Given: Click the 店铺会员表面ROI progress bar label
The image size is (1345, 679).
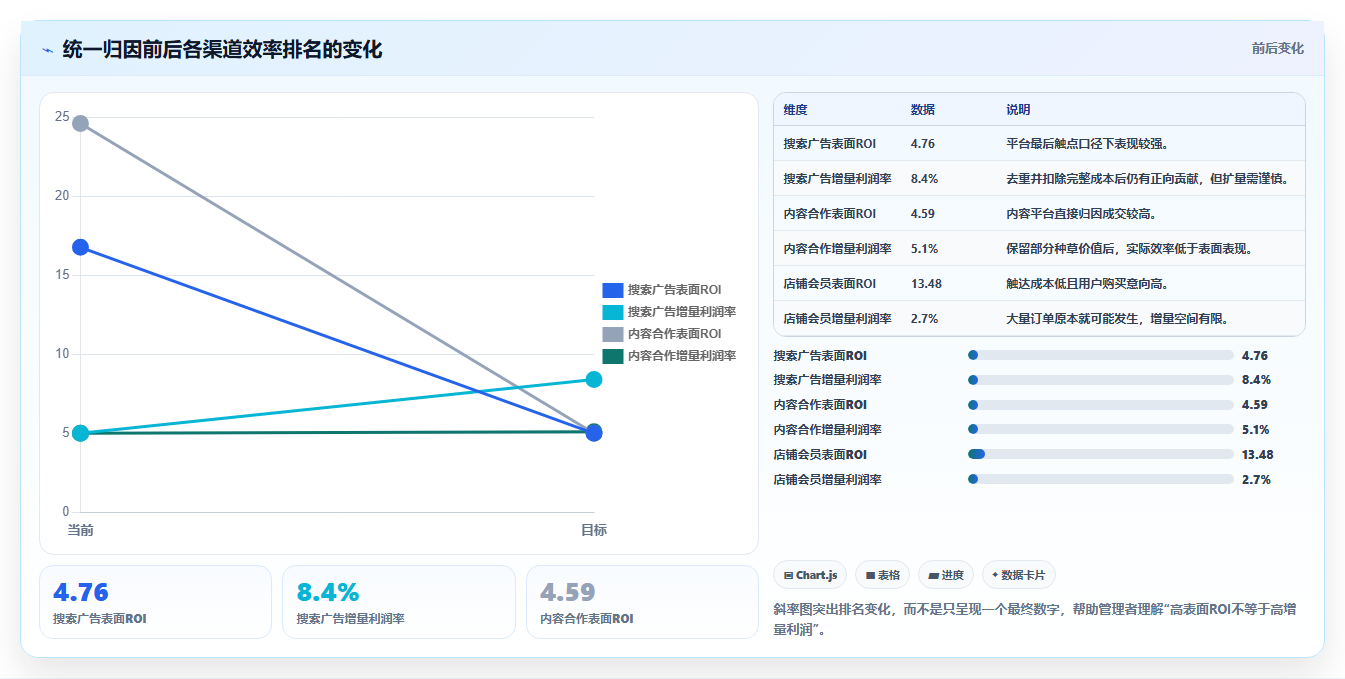Looking at the screenshot, I should tap(820, 455).
